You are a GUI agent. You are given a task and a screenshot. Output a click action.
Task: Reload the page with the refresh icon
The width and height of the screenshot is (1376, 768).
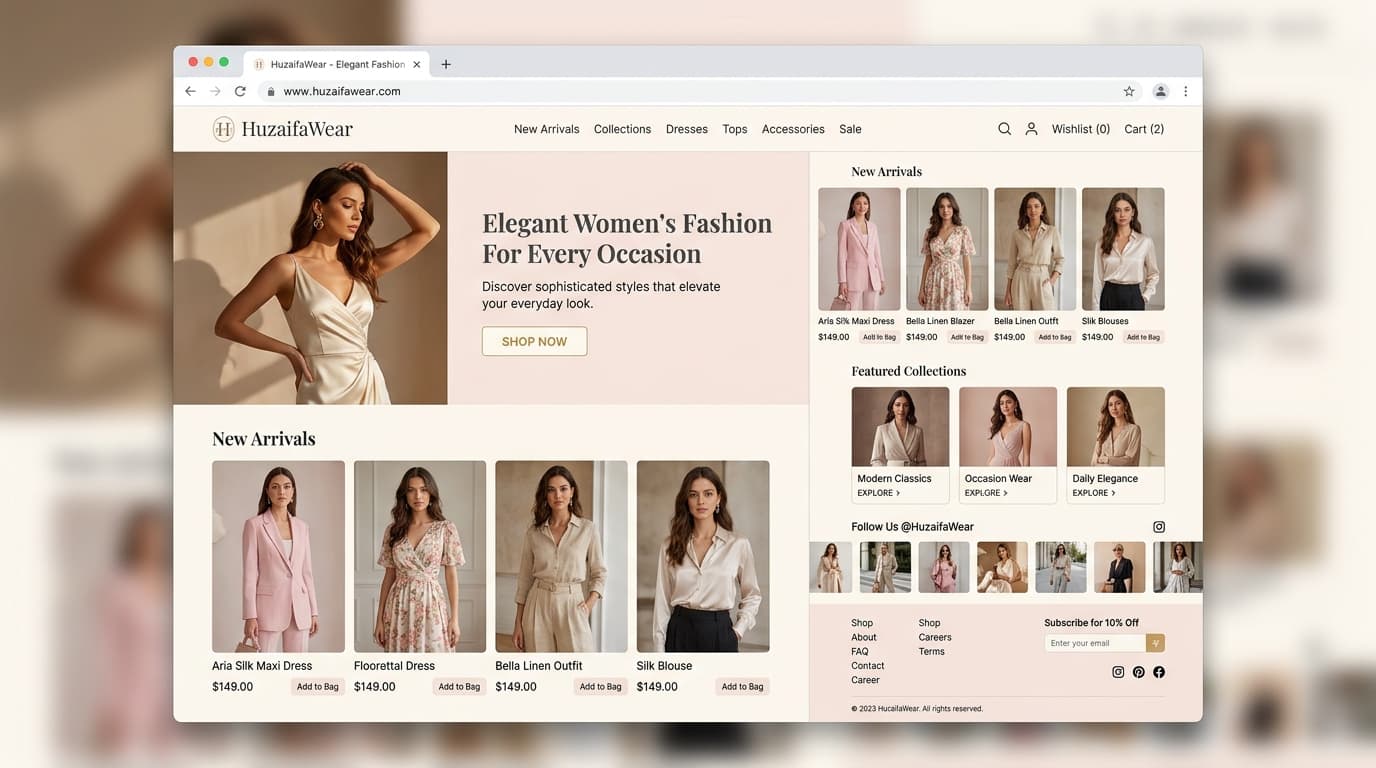pyautogui.click(x=240, y=91)
